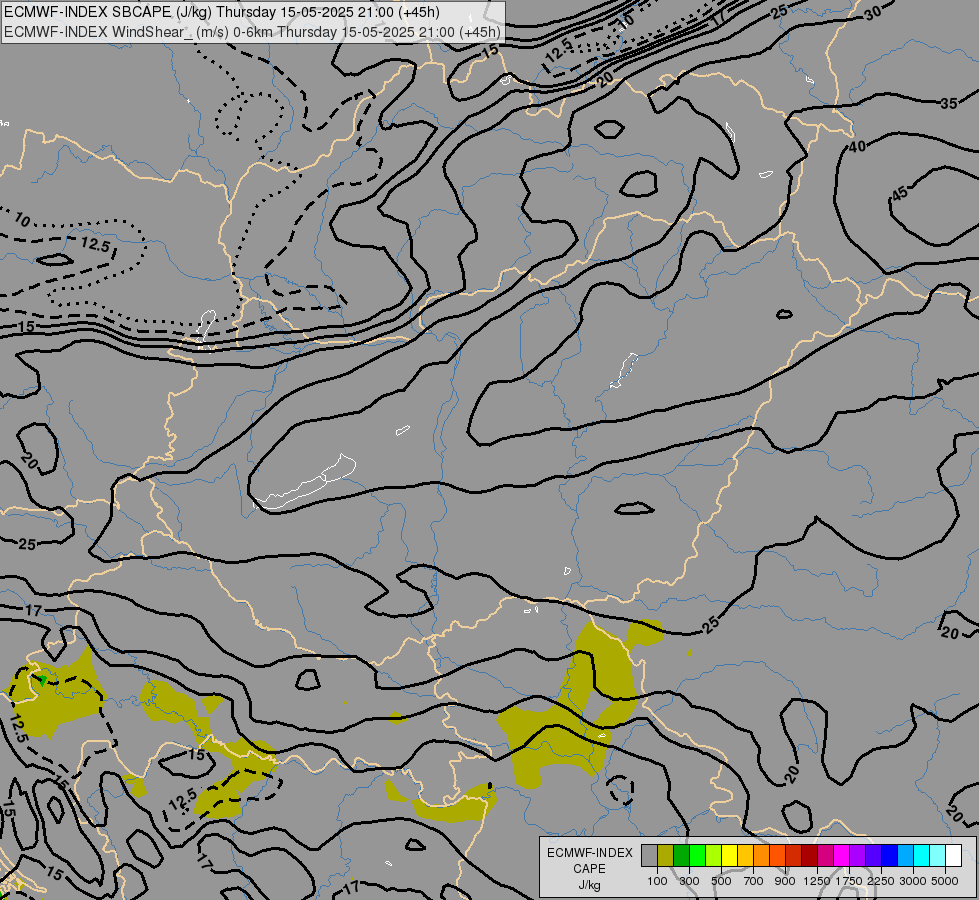Select the 900 legend tick value
This screenshot has height=900, width=979.
pyautogui.click(x=785, y=881)
